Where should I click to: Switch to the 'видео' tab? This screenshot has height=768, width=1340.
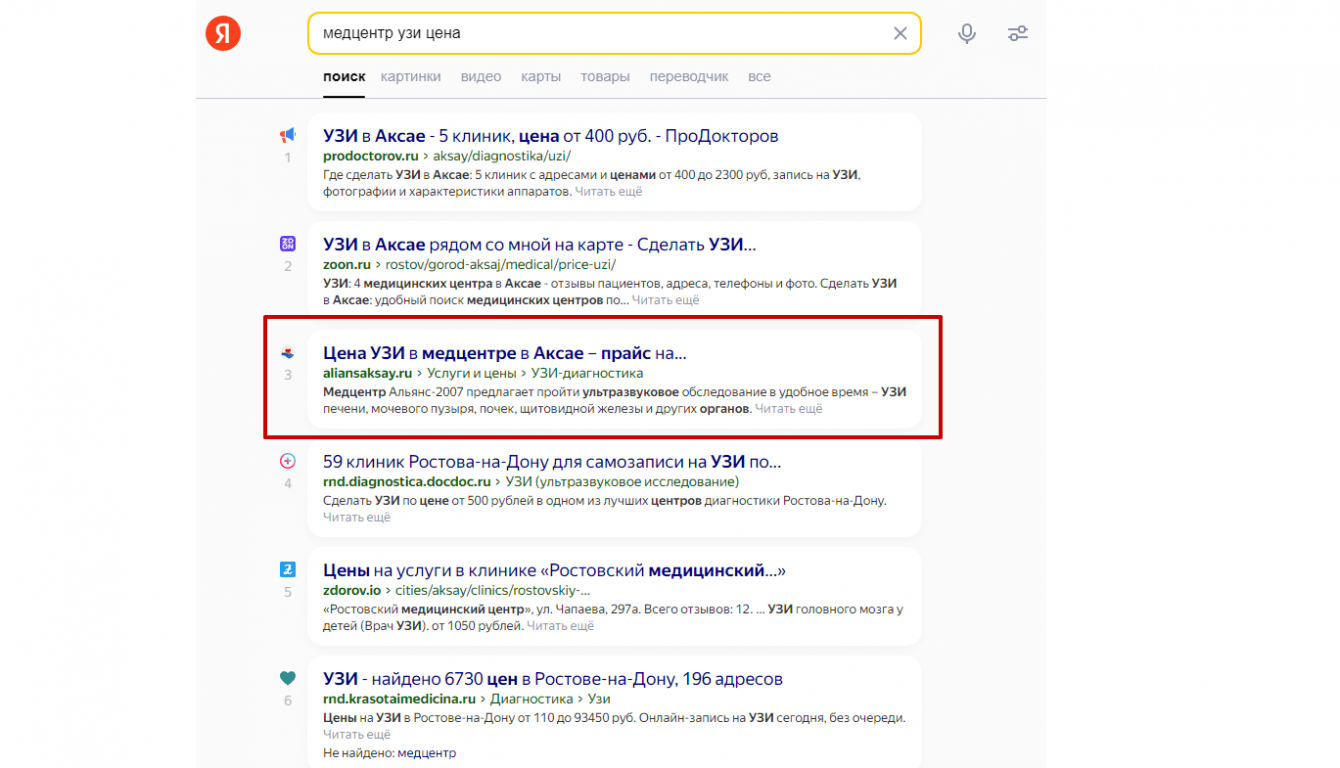pos(481,77)
